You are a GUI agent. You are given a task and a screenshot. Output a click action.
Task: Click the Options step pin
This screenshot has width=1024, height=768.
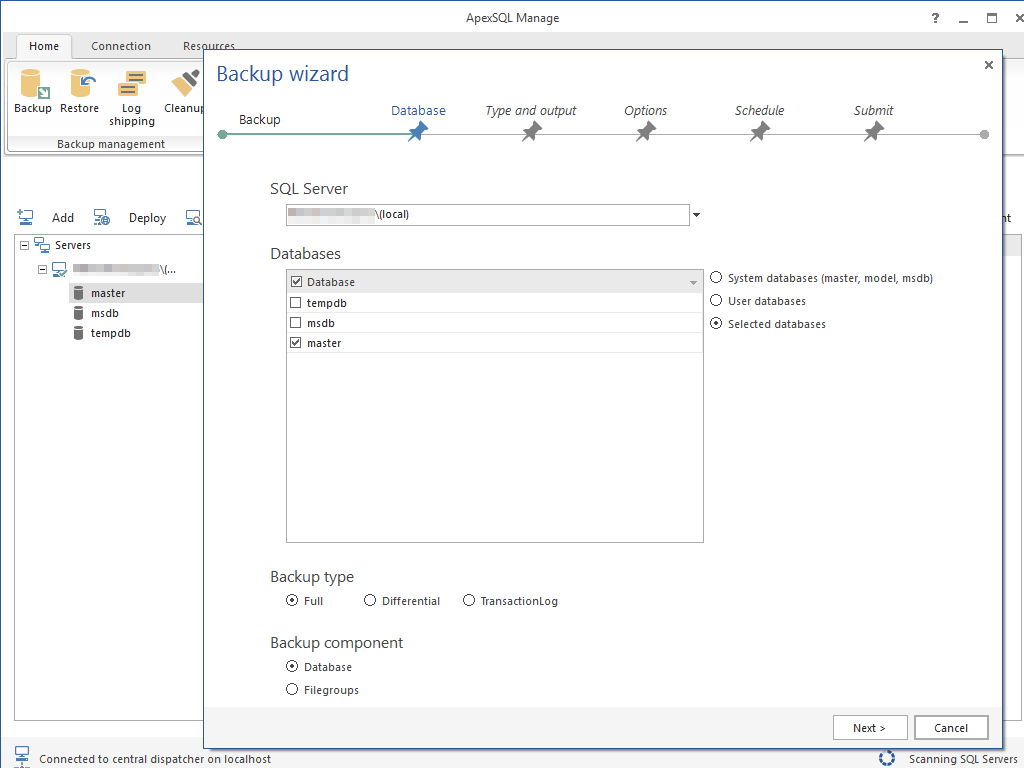point(646,132)
